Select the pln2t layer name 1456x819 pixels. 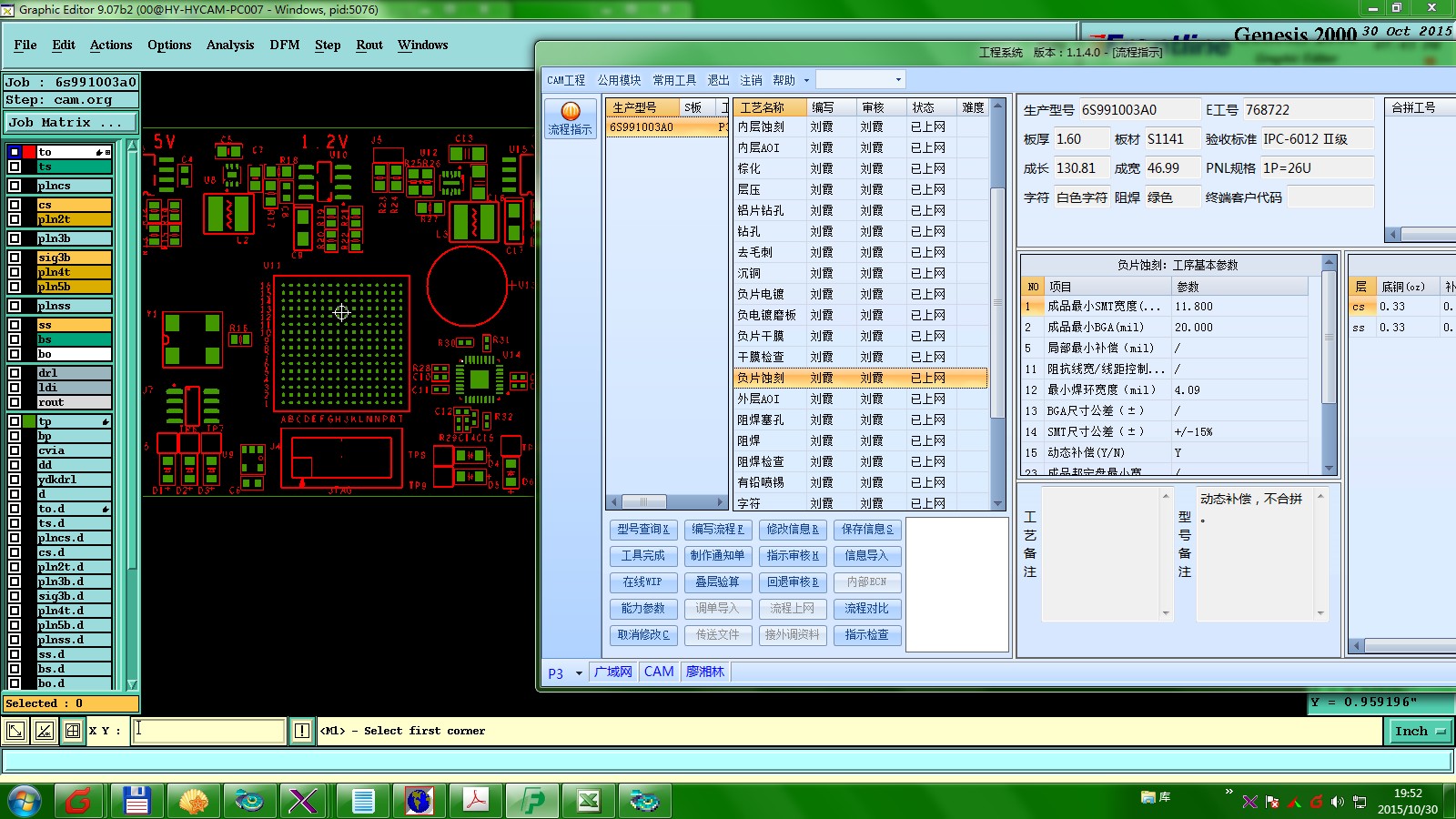74,219
